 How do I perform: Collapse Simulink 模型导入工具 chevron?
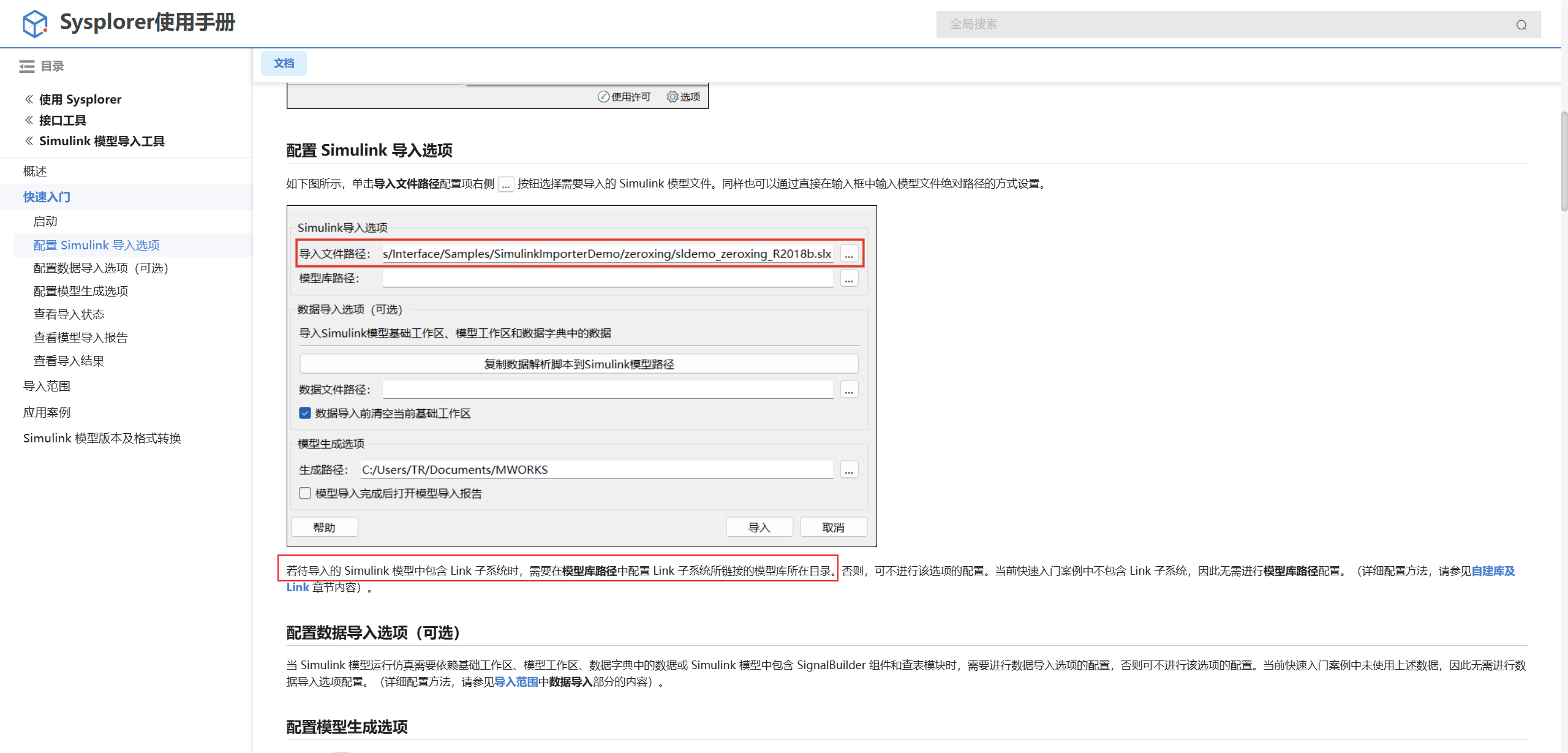[29, 141]
